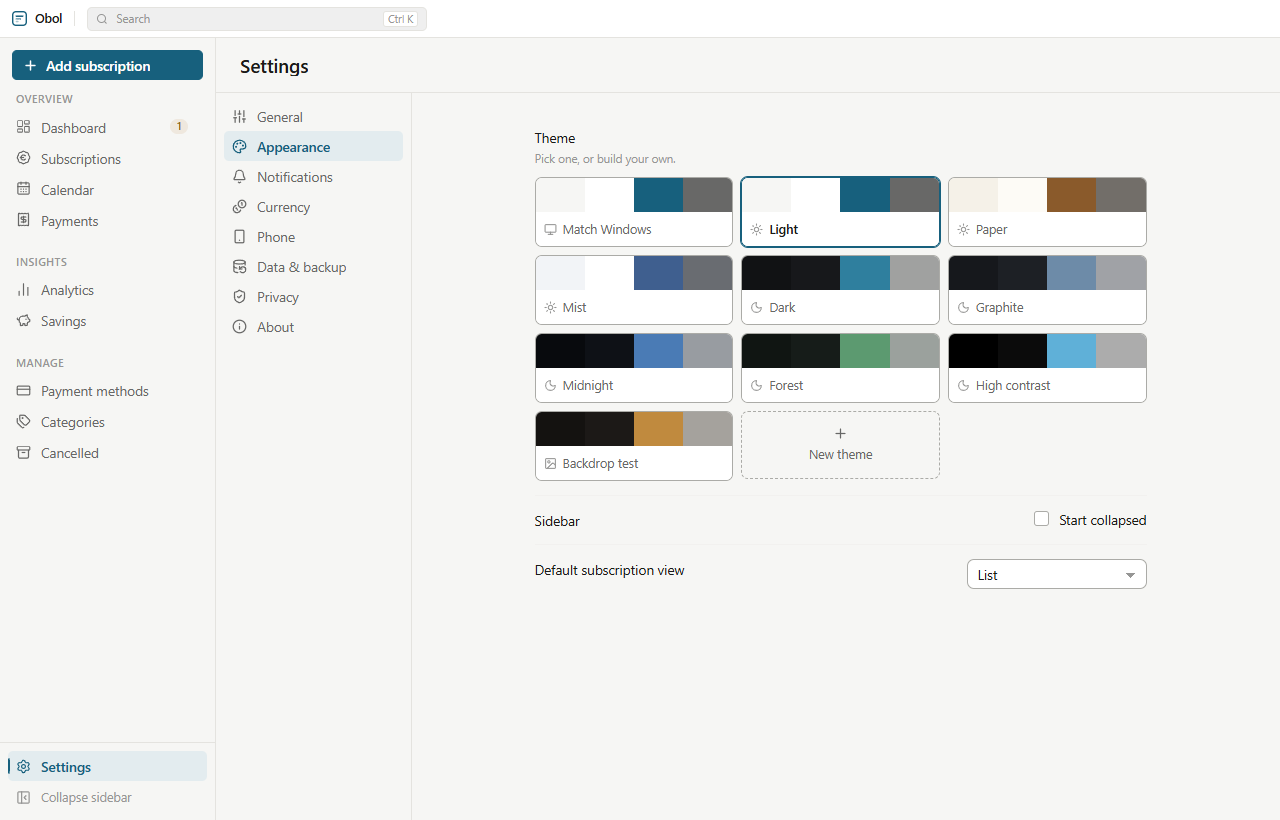Click the Collapse sidebar panel icon
Screen dimensions: 1280x820
pyautogui.click(x=24, y=798)
